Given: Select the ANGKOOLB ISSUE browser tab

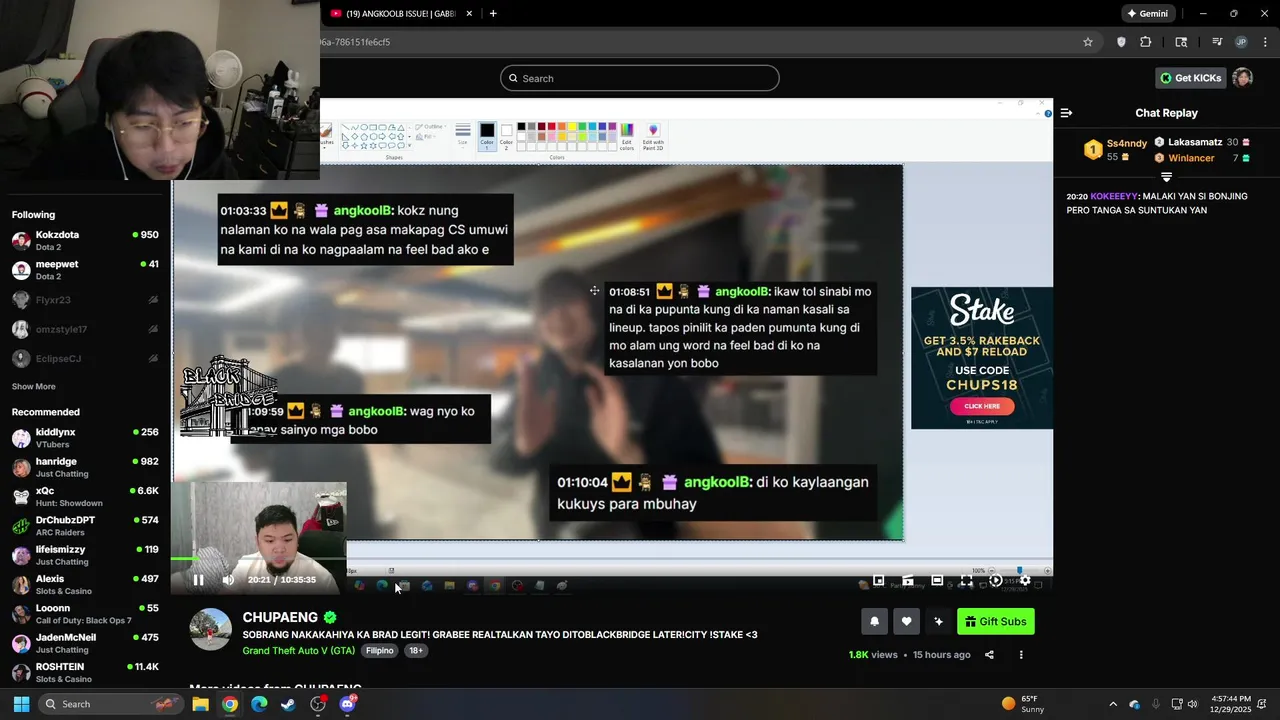Looking at the screenshot, I should pyautogui.click(x=400, y=14).
